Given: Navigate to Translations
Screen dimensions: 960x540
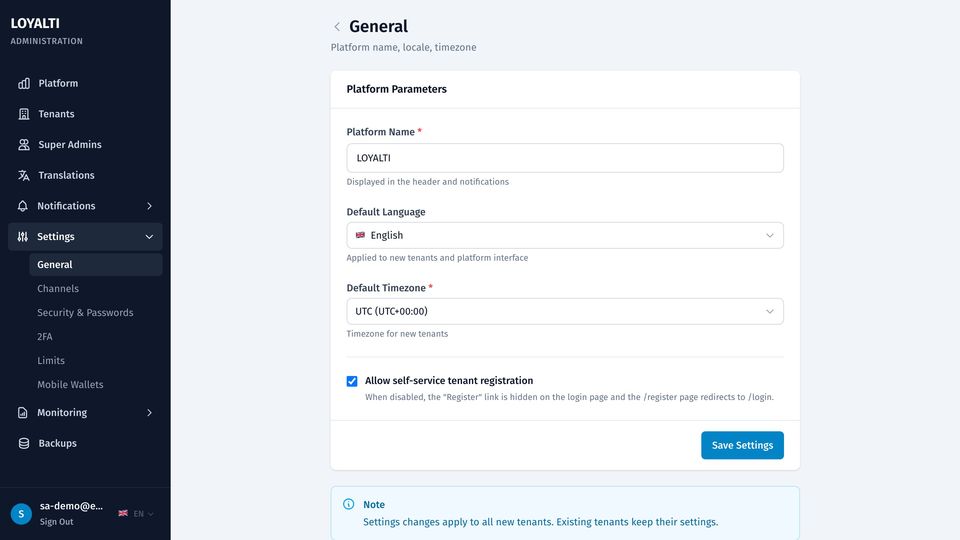Looking at the screenshot, I should coord(85,175).
